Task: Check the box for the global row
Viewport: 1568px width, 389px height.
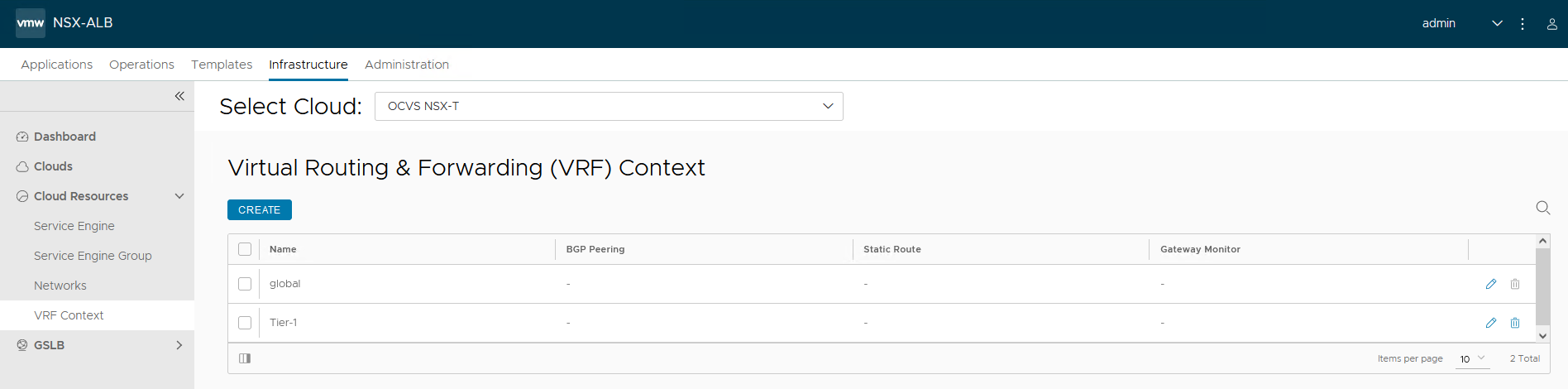Action: tap(245, 284)
